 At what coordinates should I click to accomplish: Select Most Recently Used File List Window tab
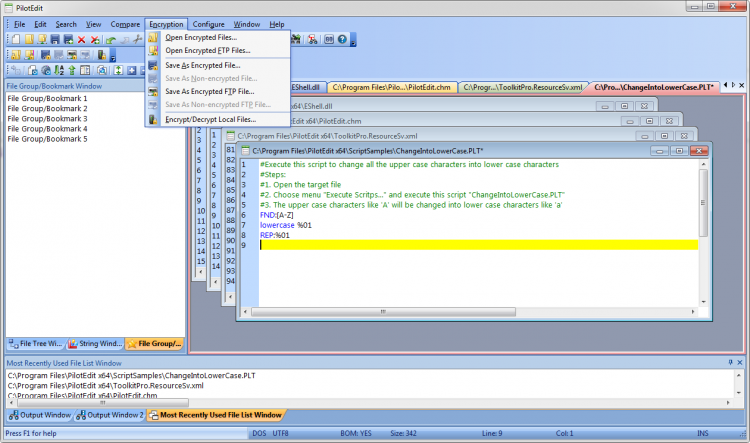(x=215, y=415)
